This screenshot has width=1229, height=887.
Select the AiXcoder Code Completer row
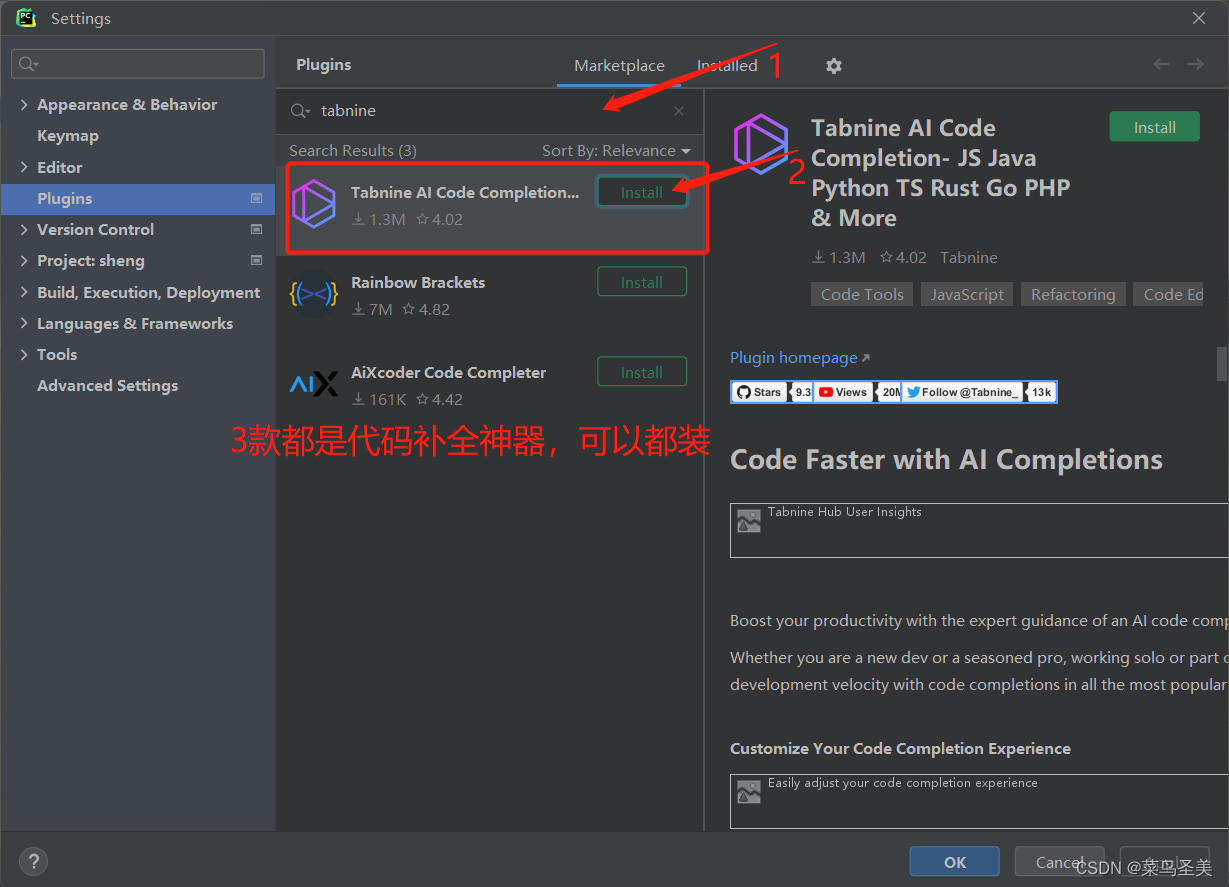pyautogui.click(x=490, y=385)
